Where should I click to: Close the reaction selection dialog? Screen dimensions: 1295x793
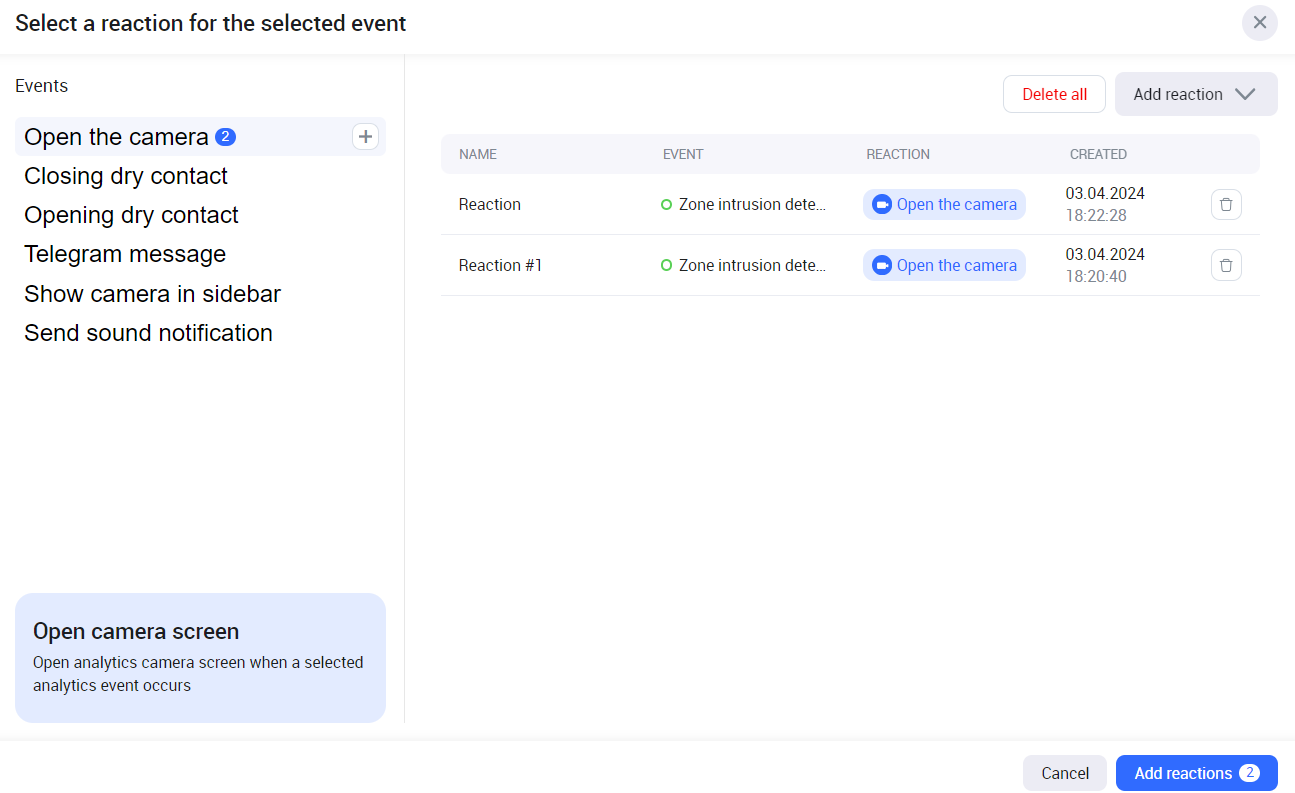(1259, 23)
